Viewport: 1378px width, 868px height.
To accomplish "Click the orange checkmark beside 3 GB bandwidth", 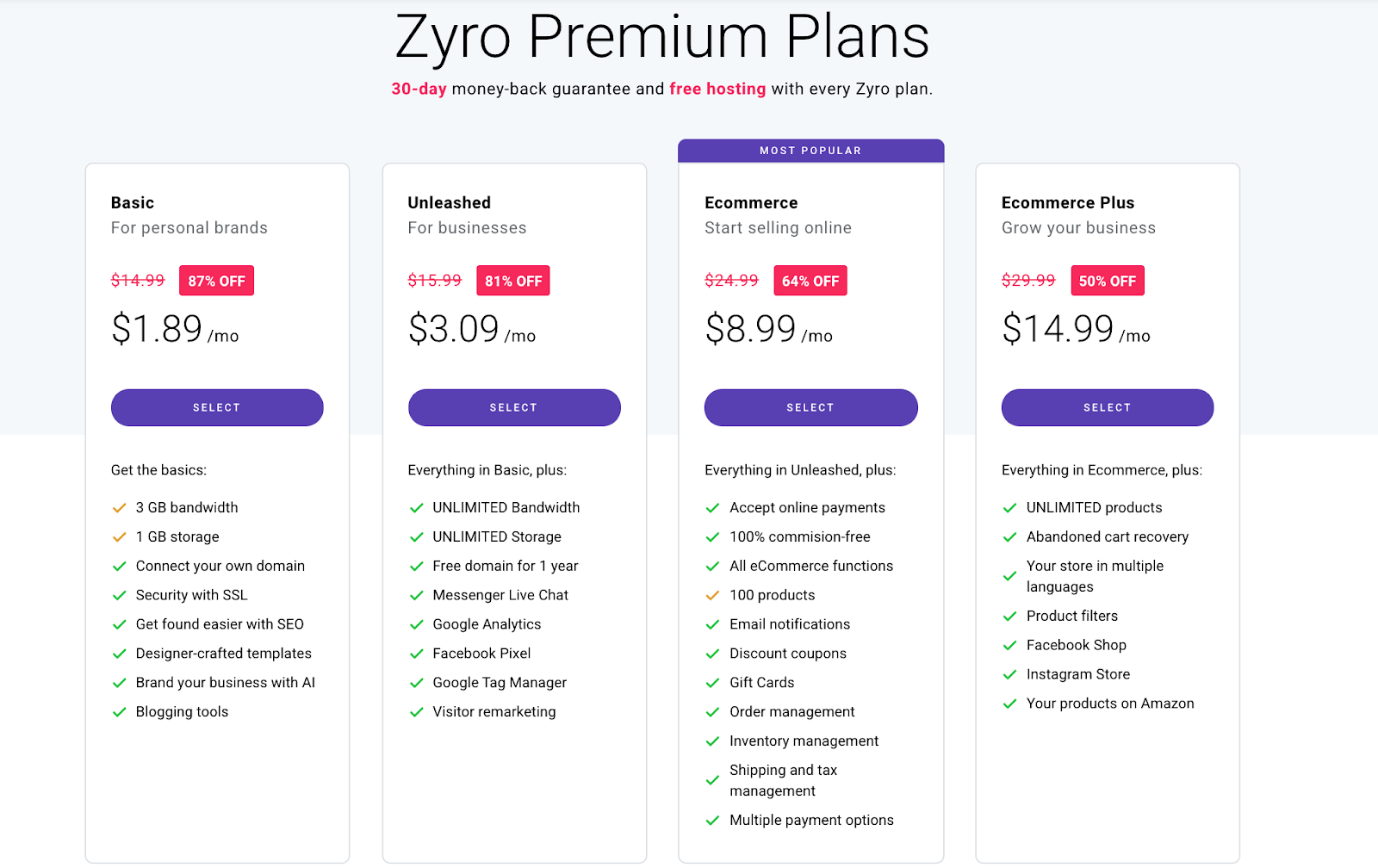I will point(120,508).
